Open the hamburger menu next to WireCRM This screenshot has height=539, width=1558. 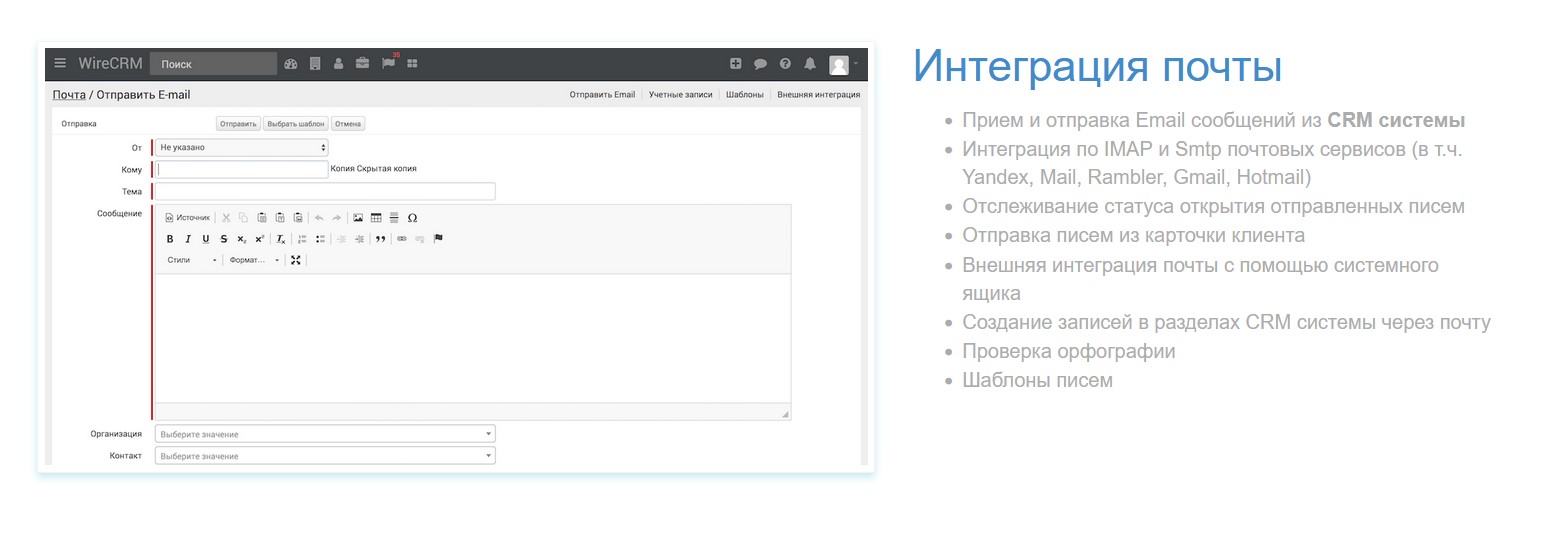coord(60,63)
